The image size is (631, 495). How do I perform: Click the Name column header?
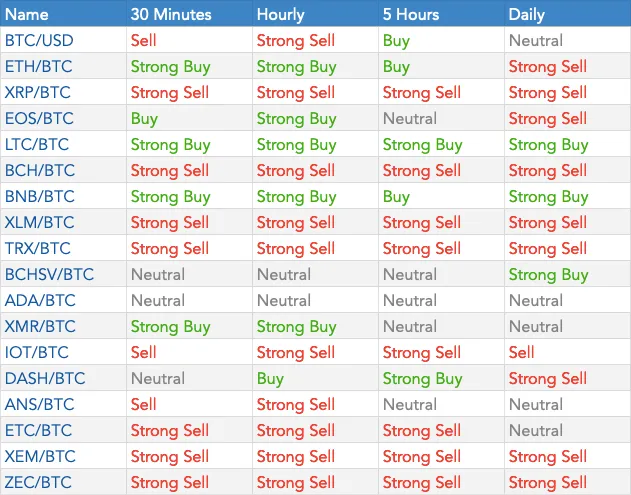coord(27,14)
